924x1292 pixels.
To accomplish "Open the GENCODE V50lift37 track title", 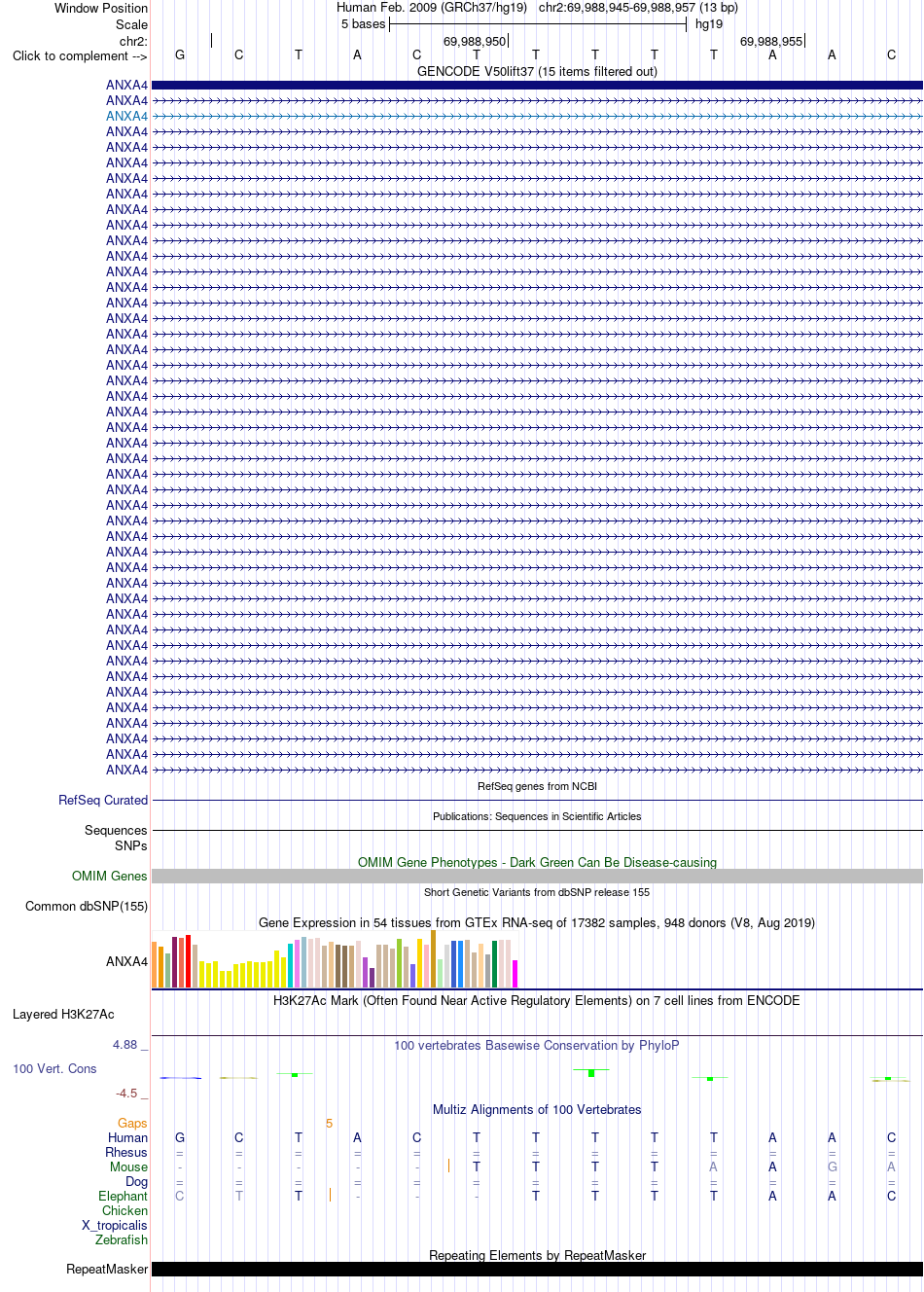I will pos(537,71).
